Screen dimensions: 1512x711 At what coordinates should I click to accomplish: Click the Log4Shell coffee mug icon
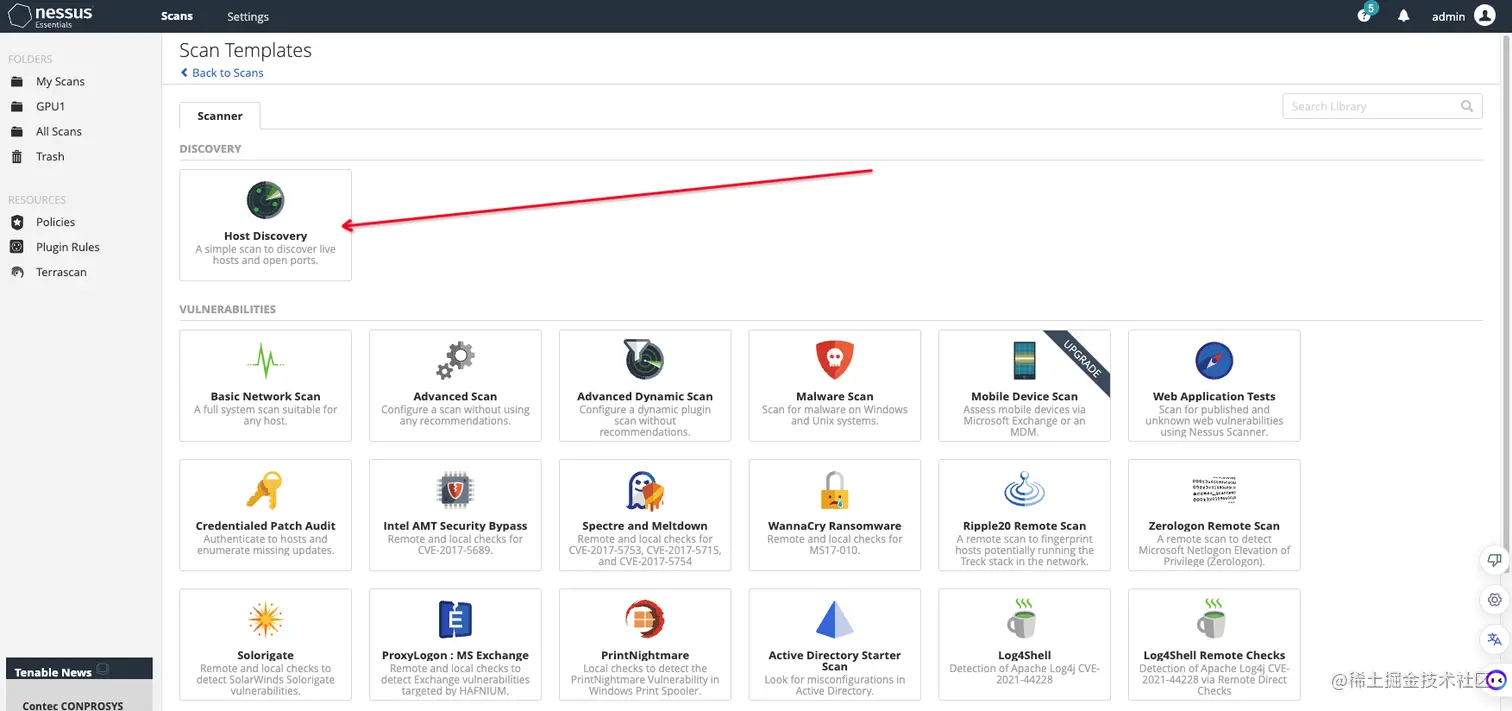(1022, 619)
